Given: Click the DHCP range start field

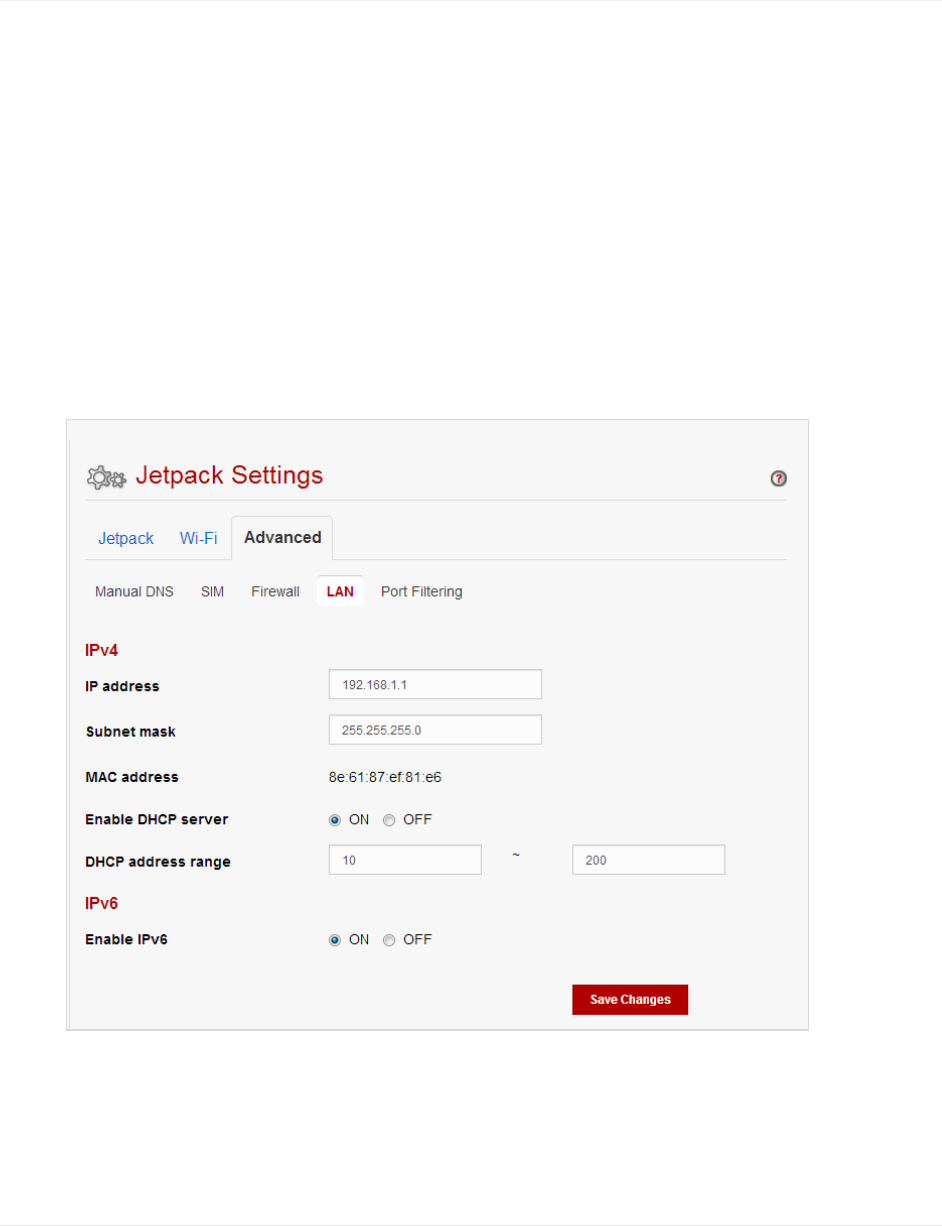Looking at the screenshot, I should click(x=406, y=860).
